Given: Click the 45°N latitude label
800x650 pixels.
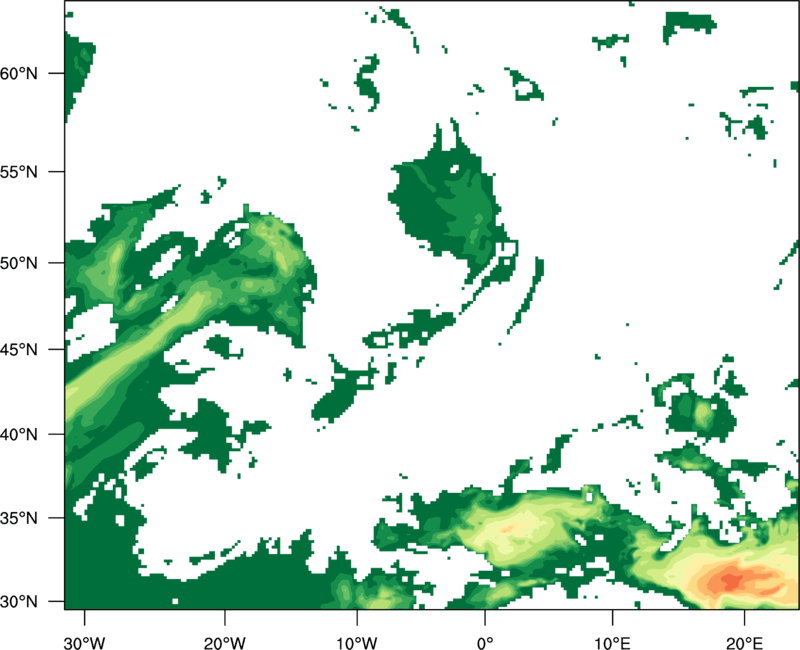Looking at the screenshot, I should (19, 349).
